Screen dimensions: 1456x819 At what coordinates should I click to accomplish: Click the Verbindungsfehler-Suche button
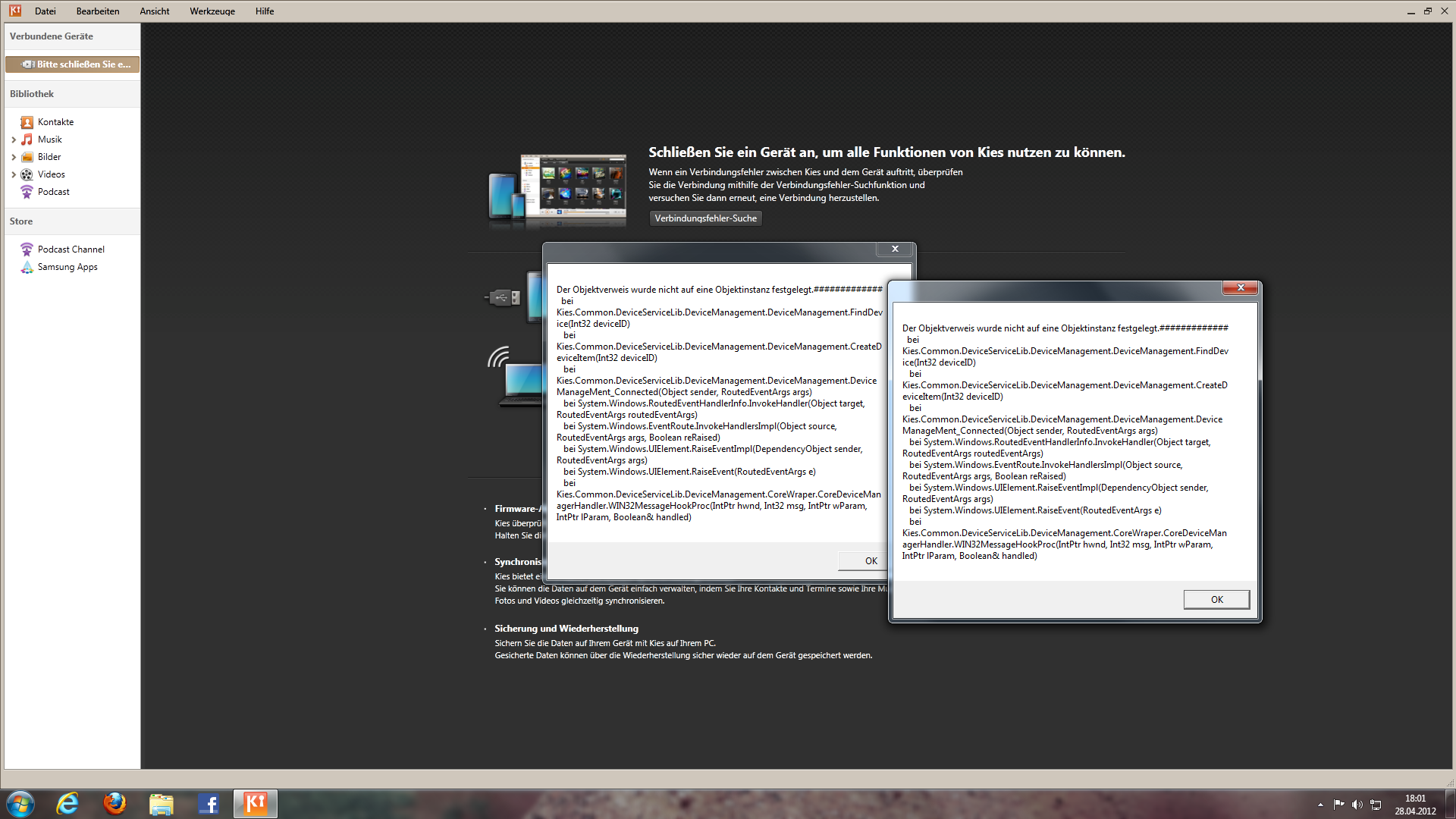click(x=705, y=218)
